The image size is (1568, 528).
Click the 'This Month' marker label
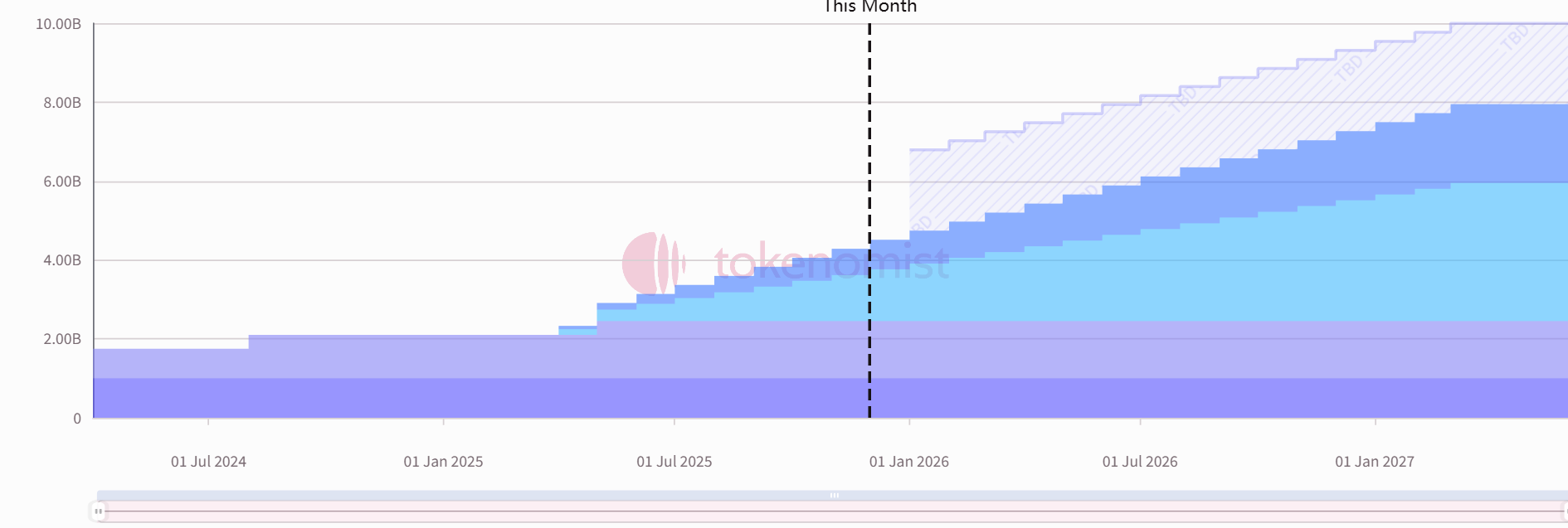[x=869, y=7]
